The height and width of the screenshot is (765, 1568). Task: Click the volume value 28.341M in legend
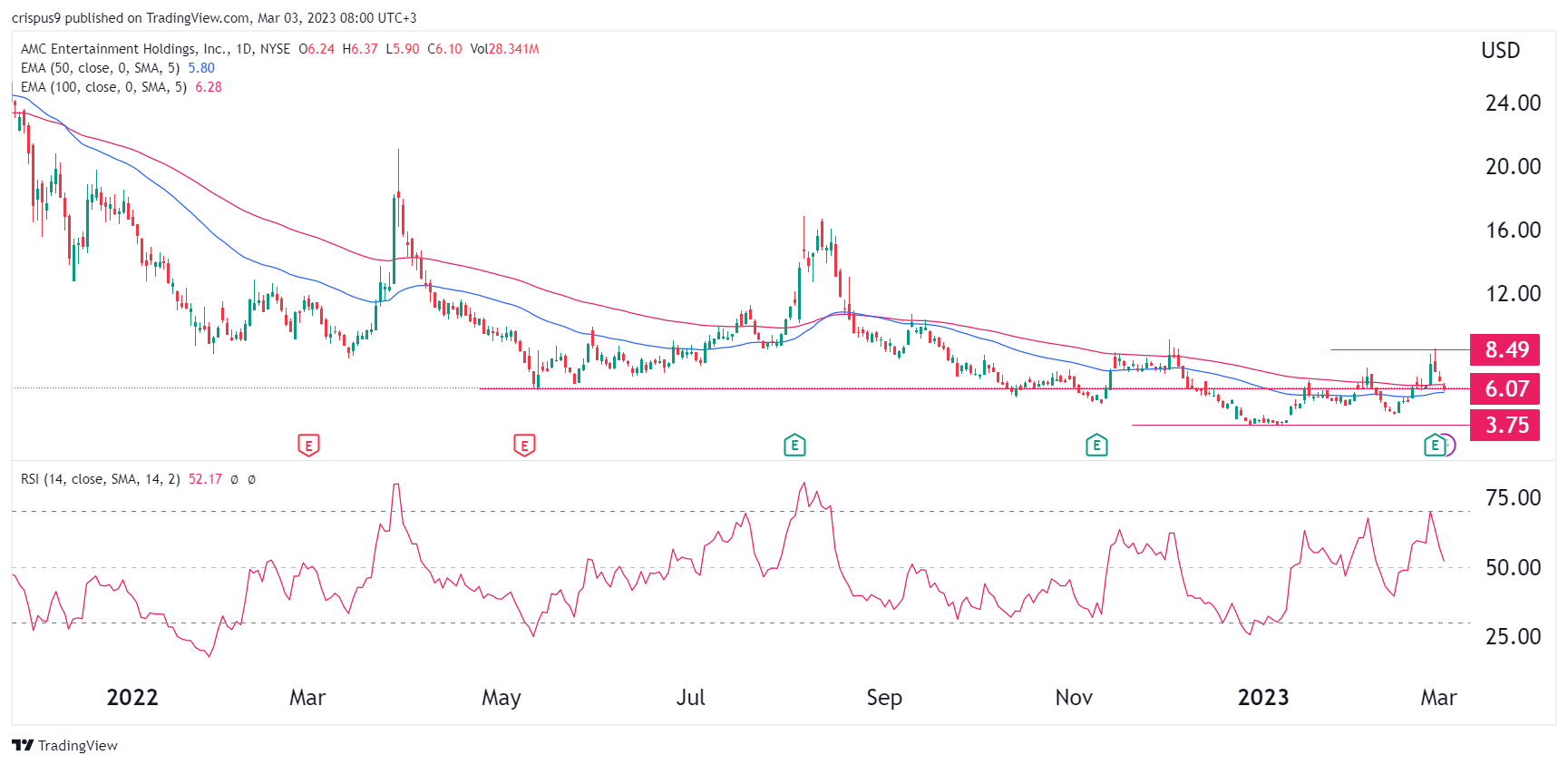pyautogui.click(x=513, y=49)
